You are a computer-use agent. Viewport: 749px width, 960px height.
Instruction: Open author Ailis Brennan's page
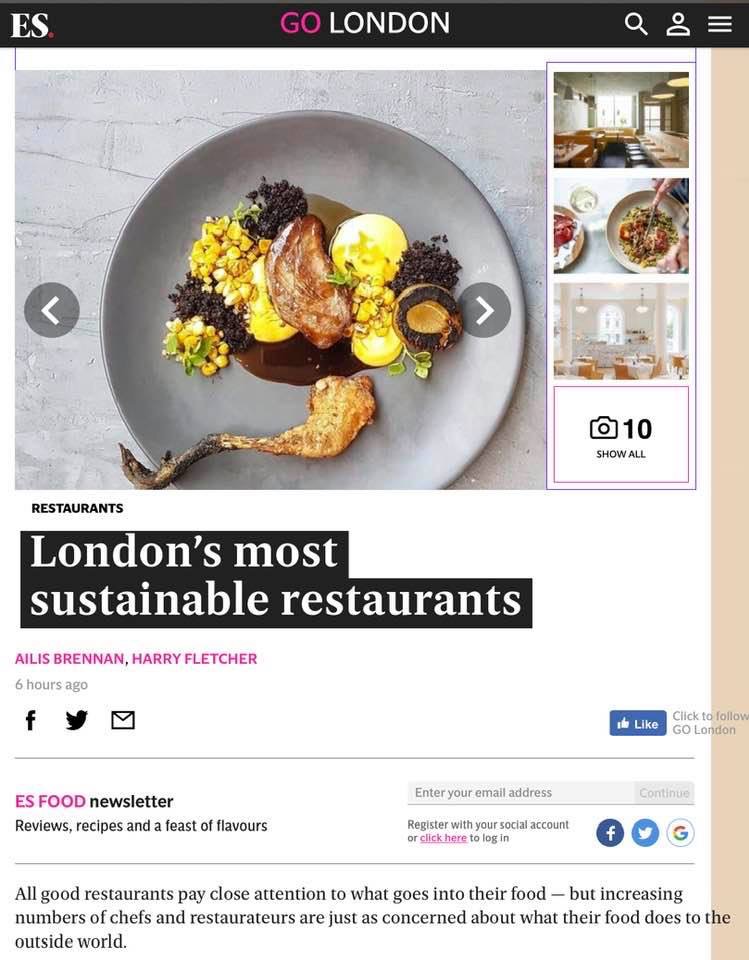pos(69,659)
